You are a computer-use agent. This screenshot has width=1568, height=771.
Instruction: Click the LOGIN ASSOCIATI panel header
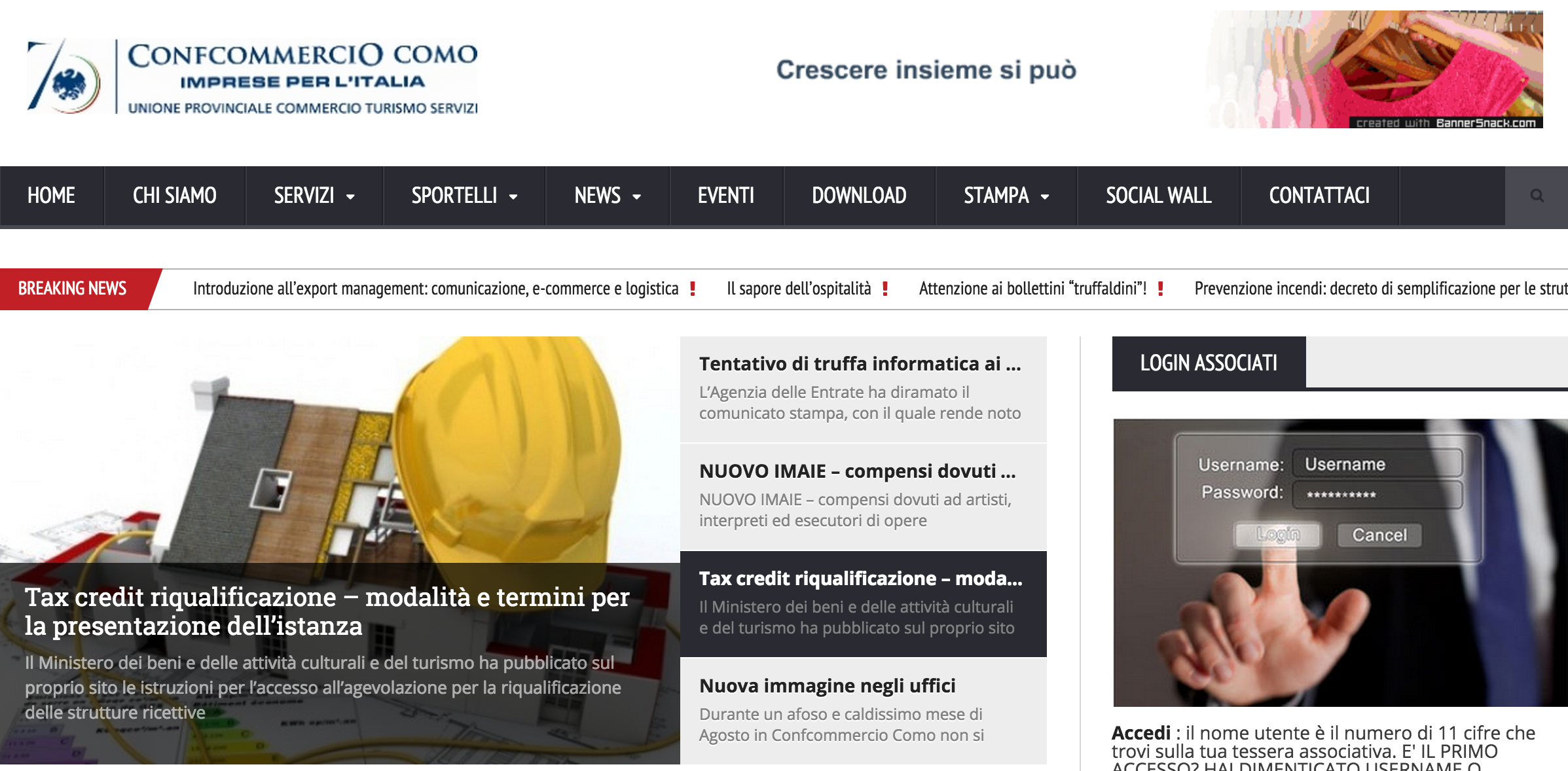[x=1208, y=363]
